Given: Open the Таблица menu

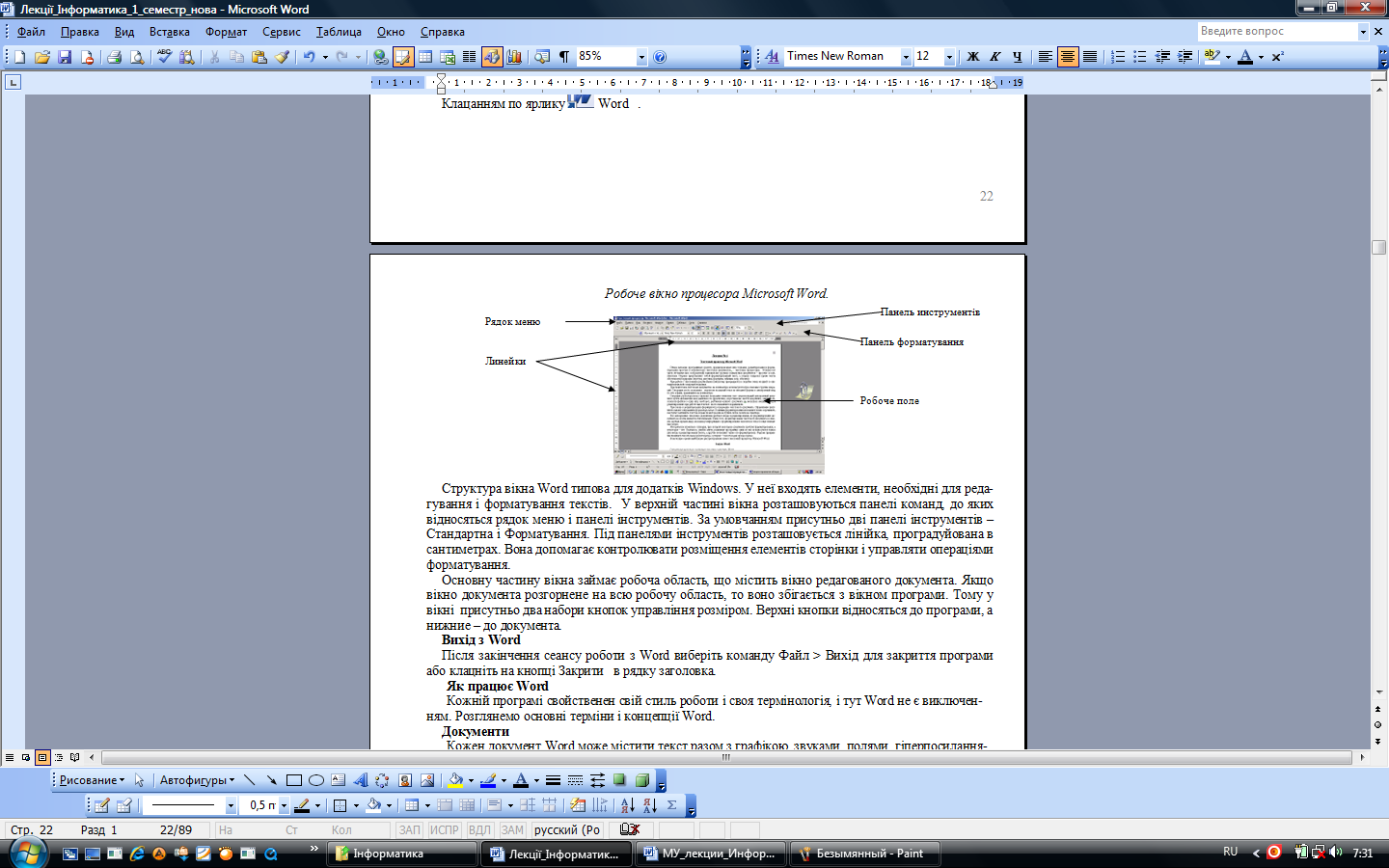Looking at the screenshot, I should coord(339,32).
